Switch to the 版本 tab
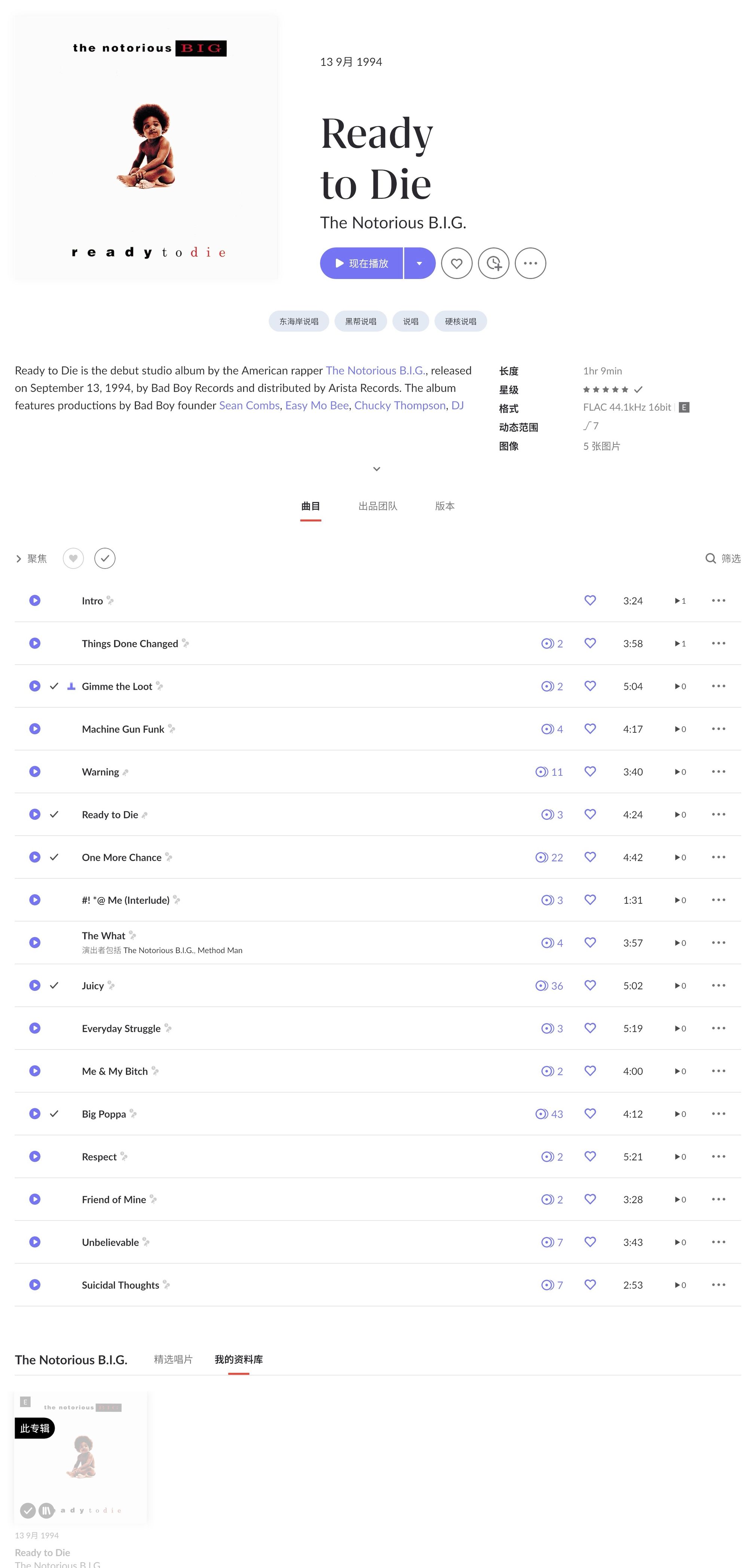 tap(445, 506)
